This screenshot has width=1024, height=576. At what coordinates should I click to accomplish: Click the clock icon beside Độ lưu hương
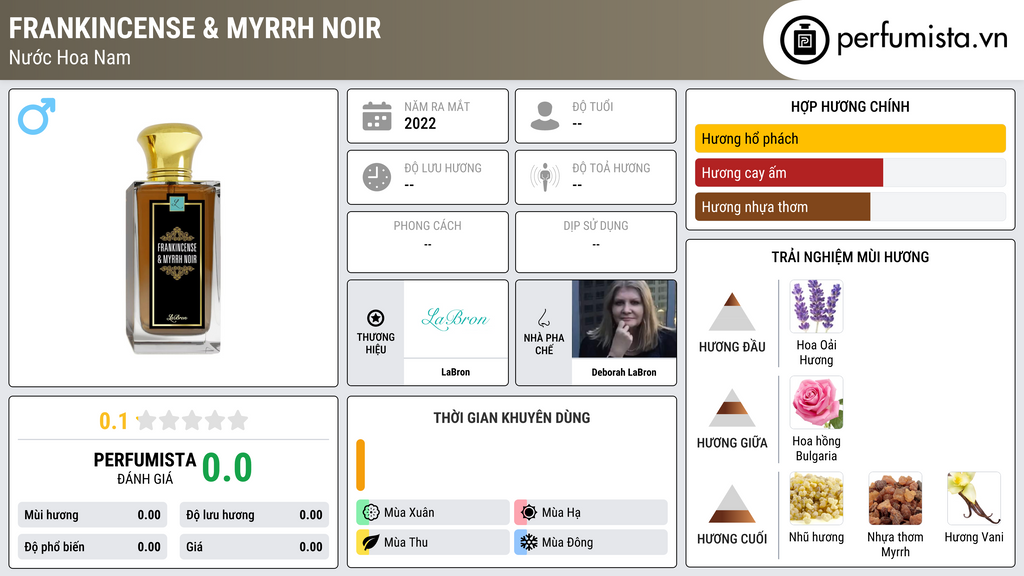[x=377, y=177]
